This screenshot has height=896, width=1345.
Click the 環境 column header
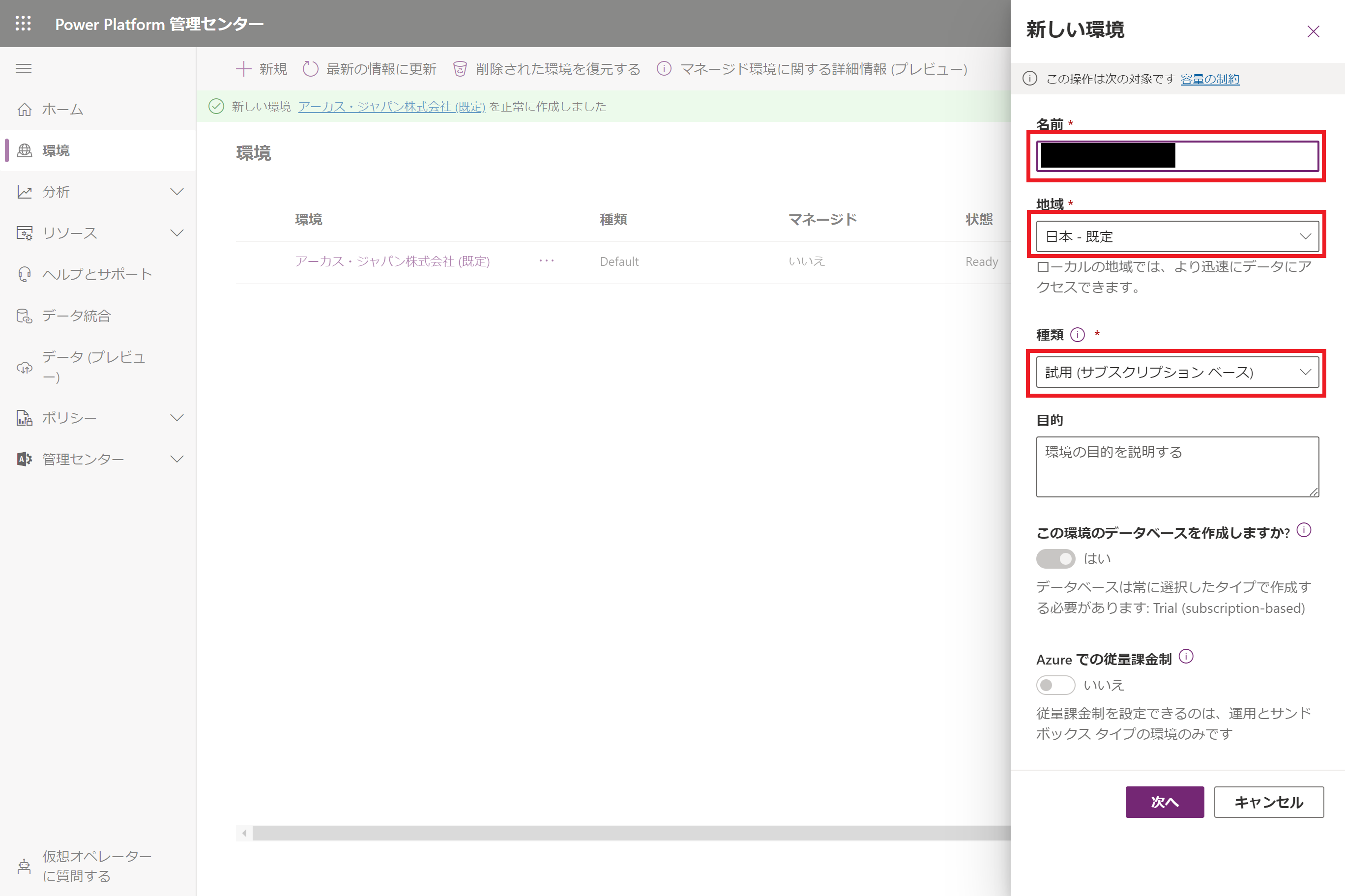point(309,219)
